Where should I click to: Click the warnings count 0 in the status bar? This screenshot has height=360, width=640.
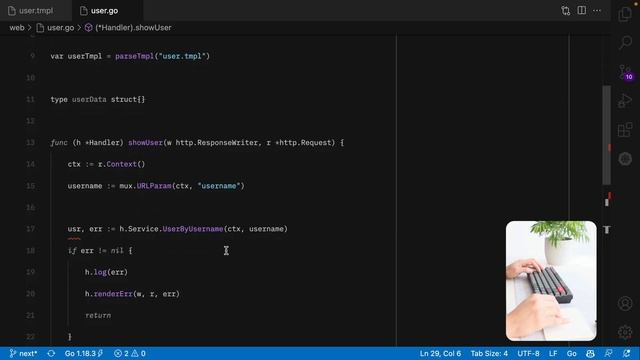138,353
